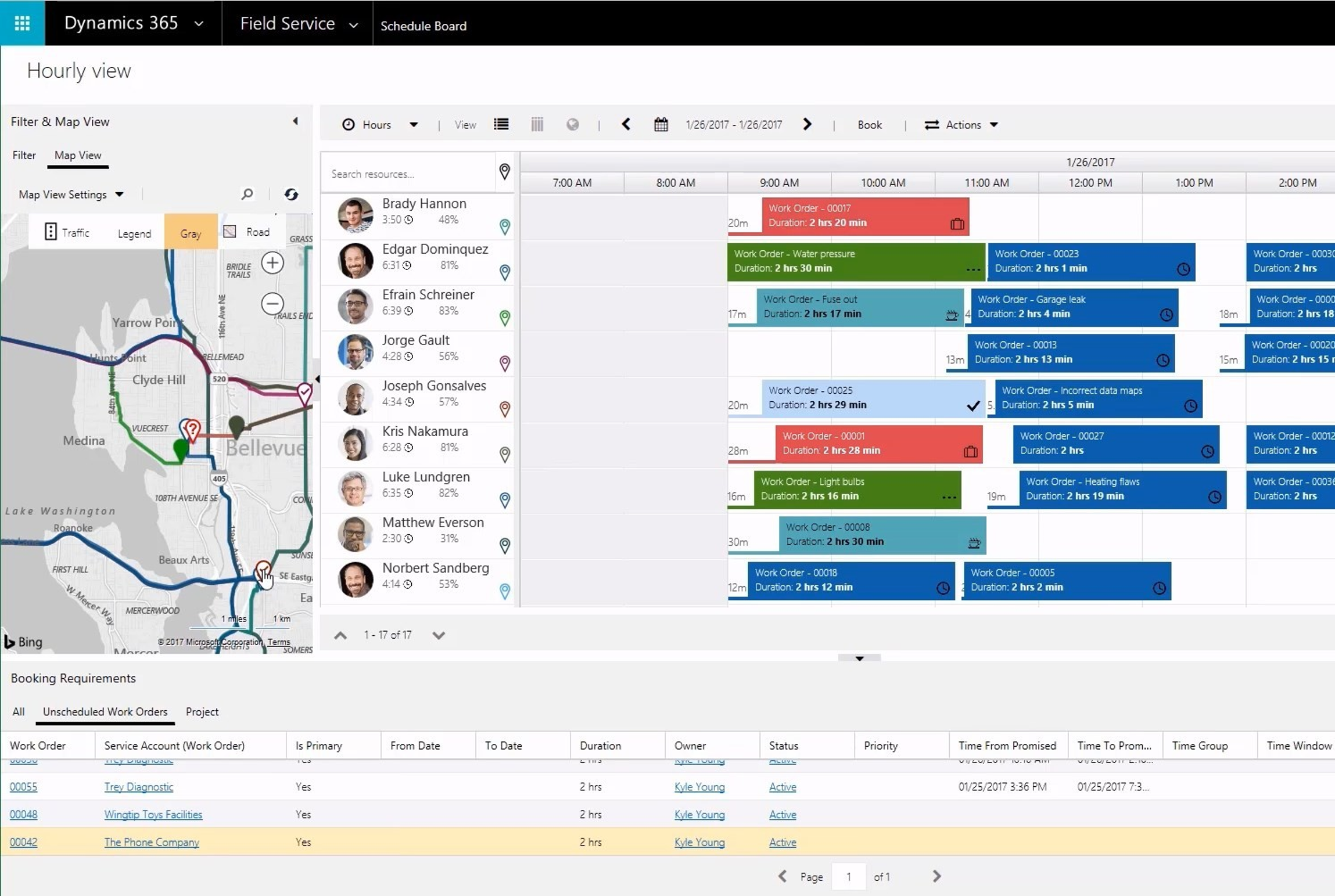The width and height of the screenshot is (1335, 896).
Task: Open work order 00055 link
Action: [23, 787]
